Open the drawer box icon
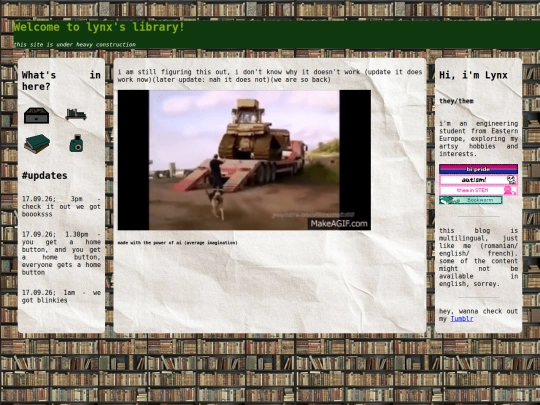540x405 pixels. [x=37, y=115]
